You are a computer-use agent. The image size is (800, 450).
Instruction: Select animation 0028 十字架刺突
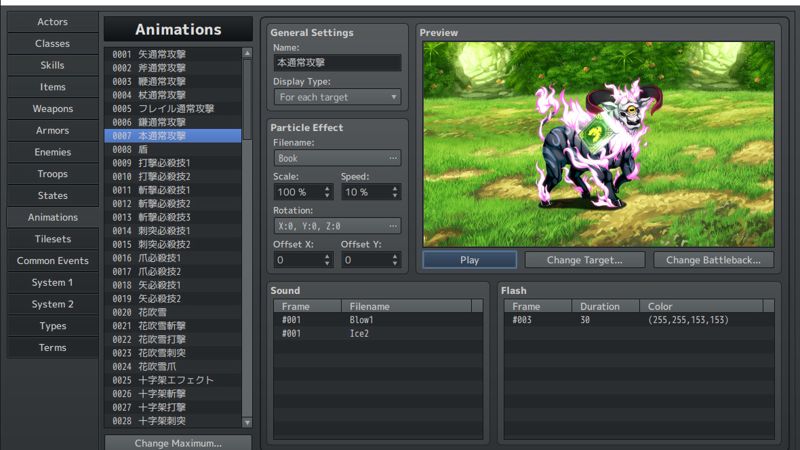pyautogui.click(x=173, y=421)
